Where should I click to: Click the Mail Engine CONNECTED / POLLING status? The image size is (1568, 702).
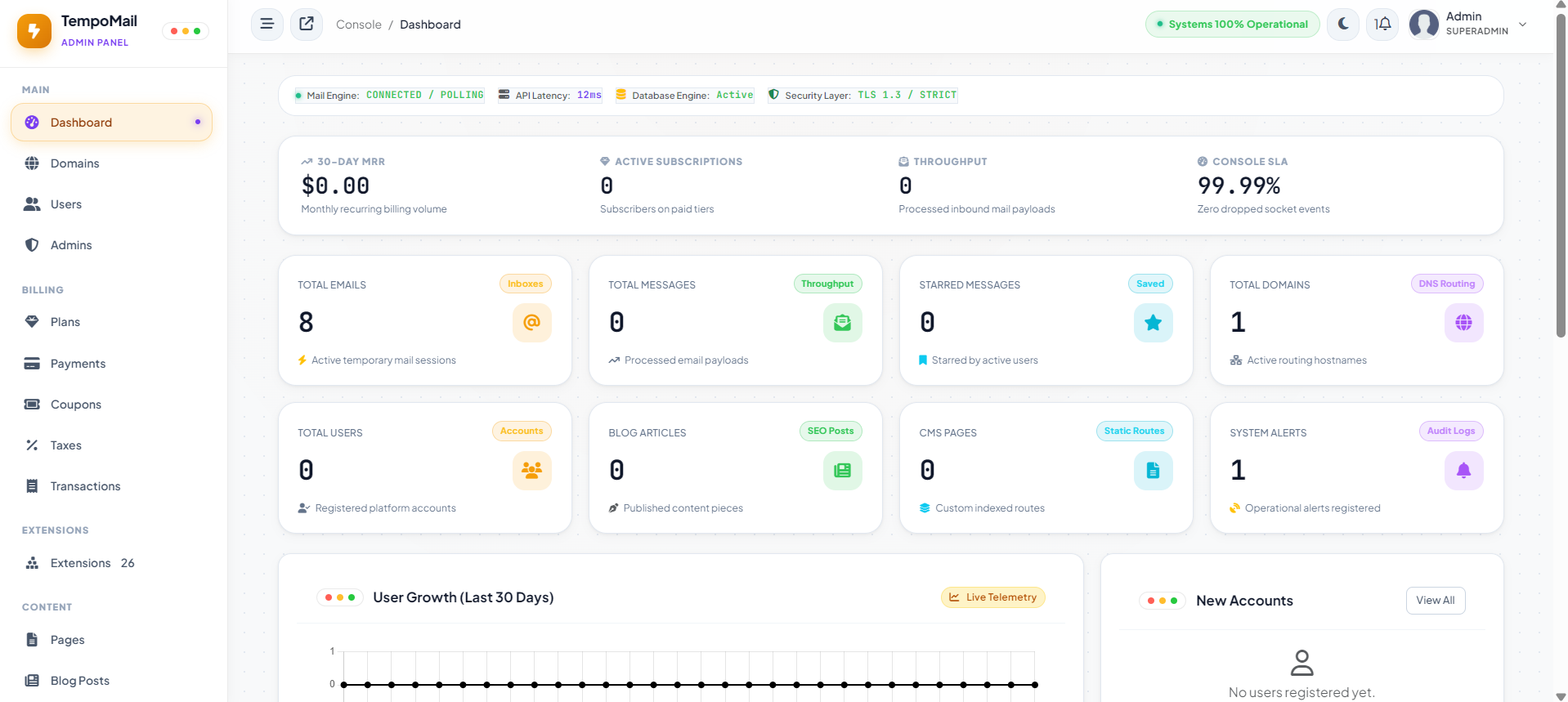(390, 96)
